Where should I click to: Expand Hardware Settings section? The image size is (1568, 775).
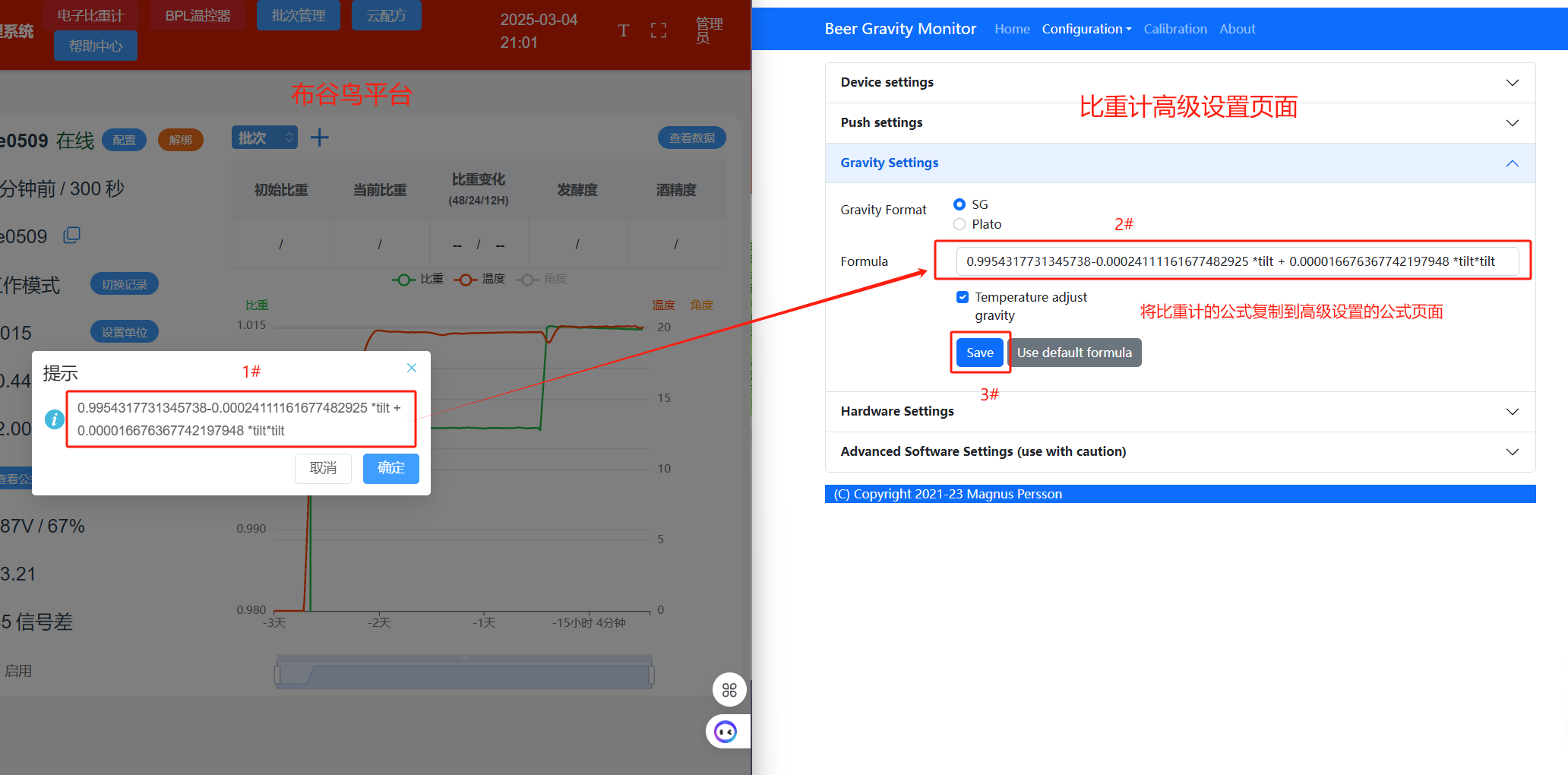pyautogui.click(x=1180, y=411)
